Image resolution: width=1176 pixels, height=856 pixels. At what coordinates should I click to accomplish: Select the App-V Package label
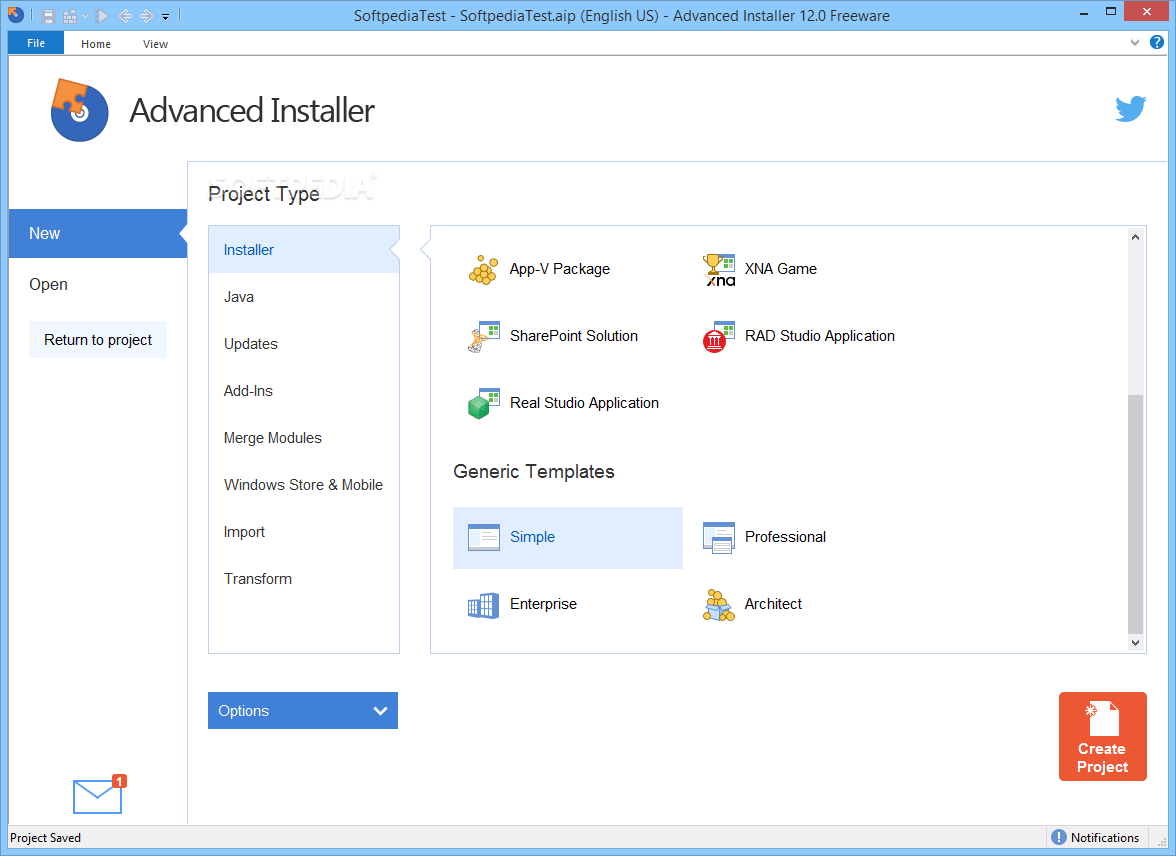[560, 269]
